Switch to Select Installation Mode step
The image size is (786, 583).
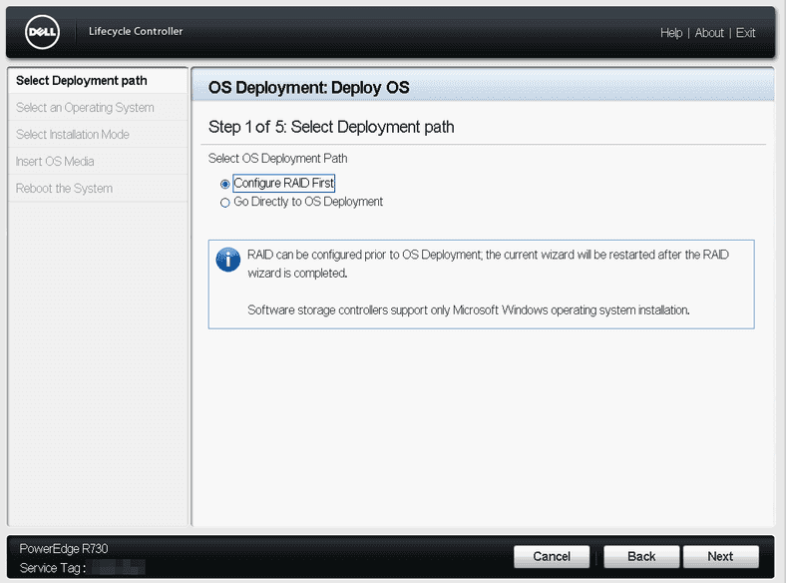point(73,135)
